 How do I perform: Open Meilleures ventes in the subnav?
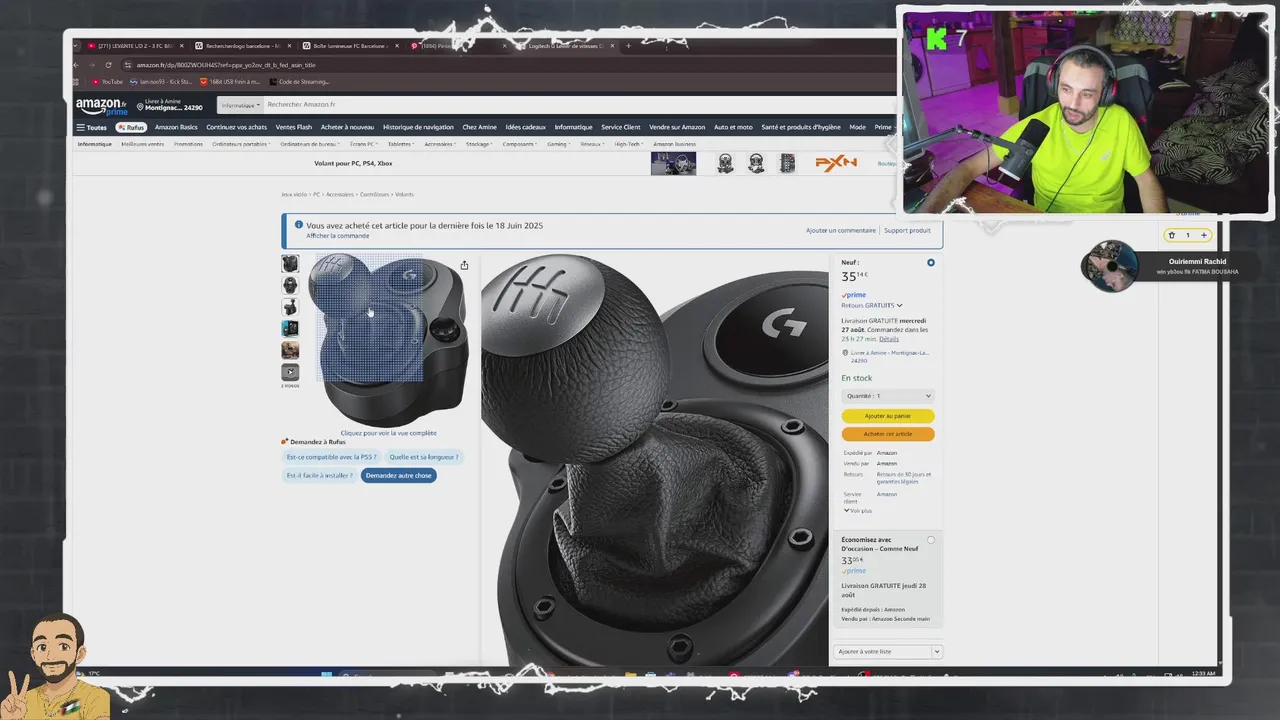coord(143,144)
